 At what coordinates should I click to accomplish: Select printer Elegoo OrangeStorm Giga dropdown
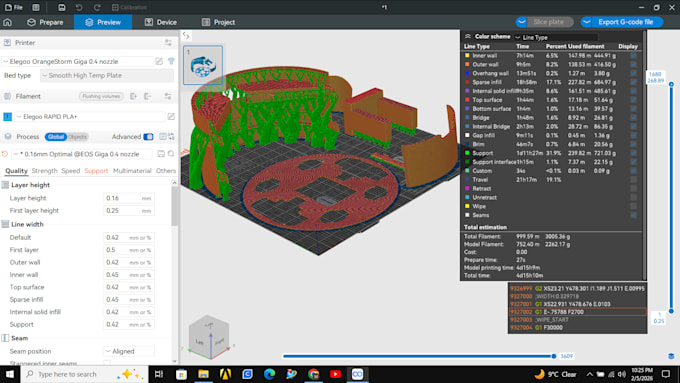tap(78, 62)
